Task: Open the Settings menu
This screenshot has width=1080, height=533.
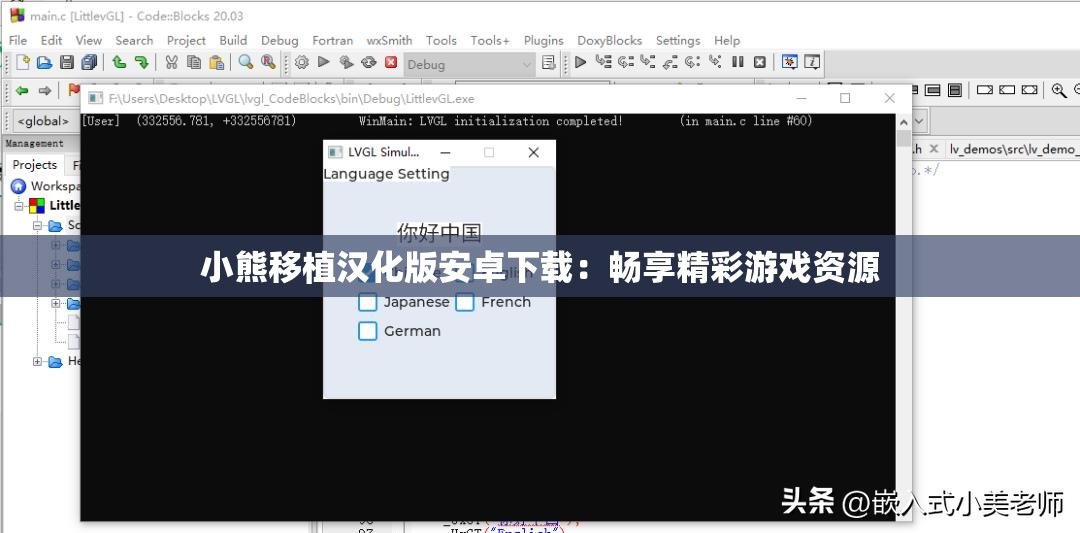Action: [678, 41]
